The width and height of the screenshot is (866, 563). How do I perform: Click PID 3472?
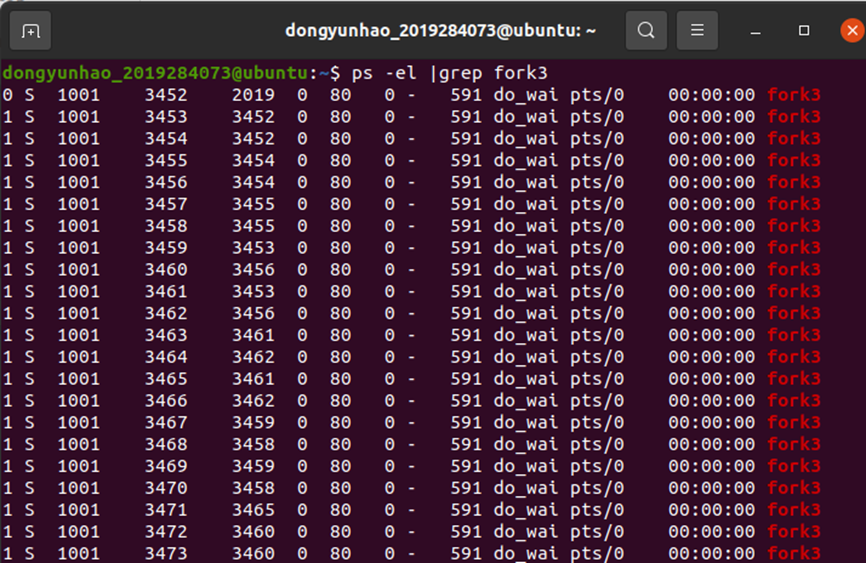tap(166, 532)
